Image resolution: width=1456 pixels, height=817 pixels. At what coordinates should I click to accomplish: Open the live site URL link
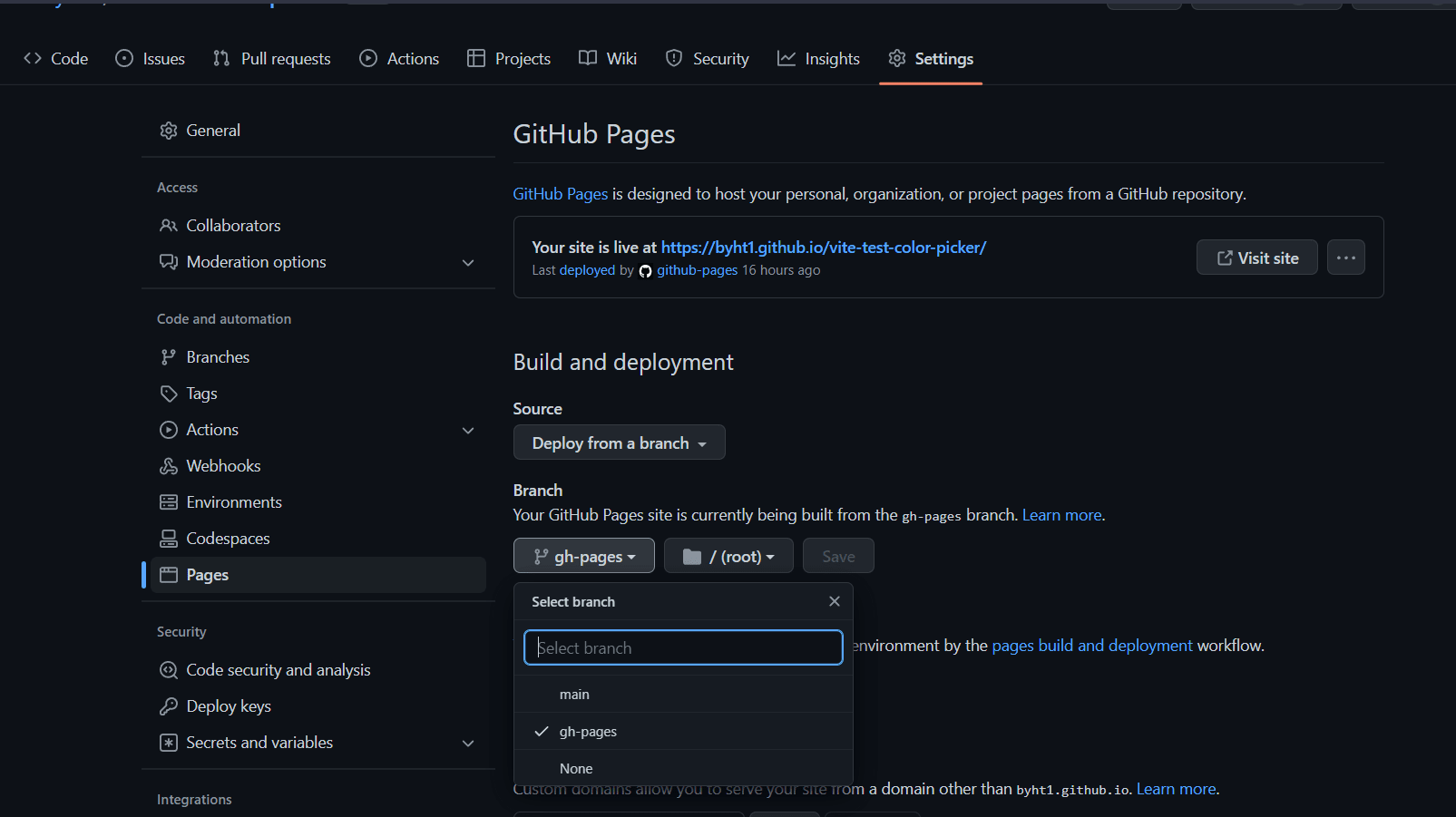pyautogui.click(x=824, y=248)
